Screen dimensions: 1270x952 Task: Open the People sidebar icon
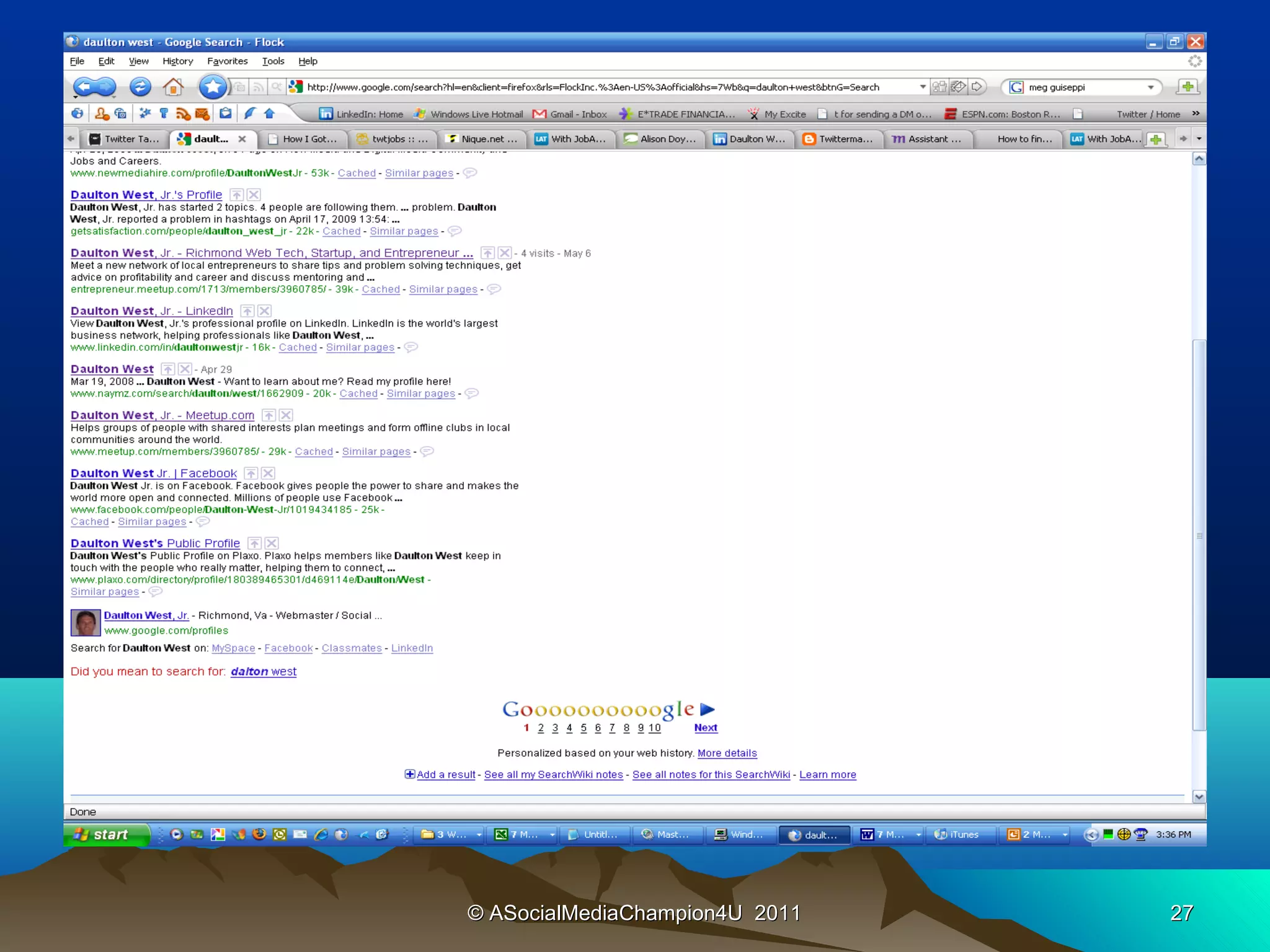pos(102,113)
